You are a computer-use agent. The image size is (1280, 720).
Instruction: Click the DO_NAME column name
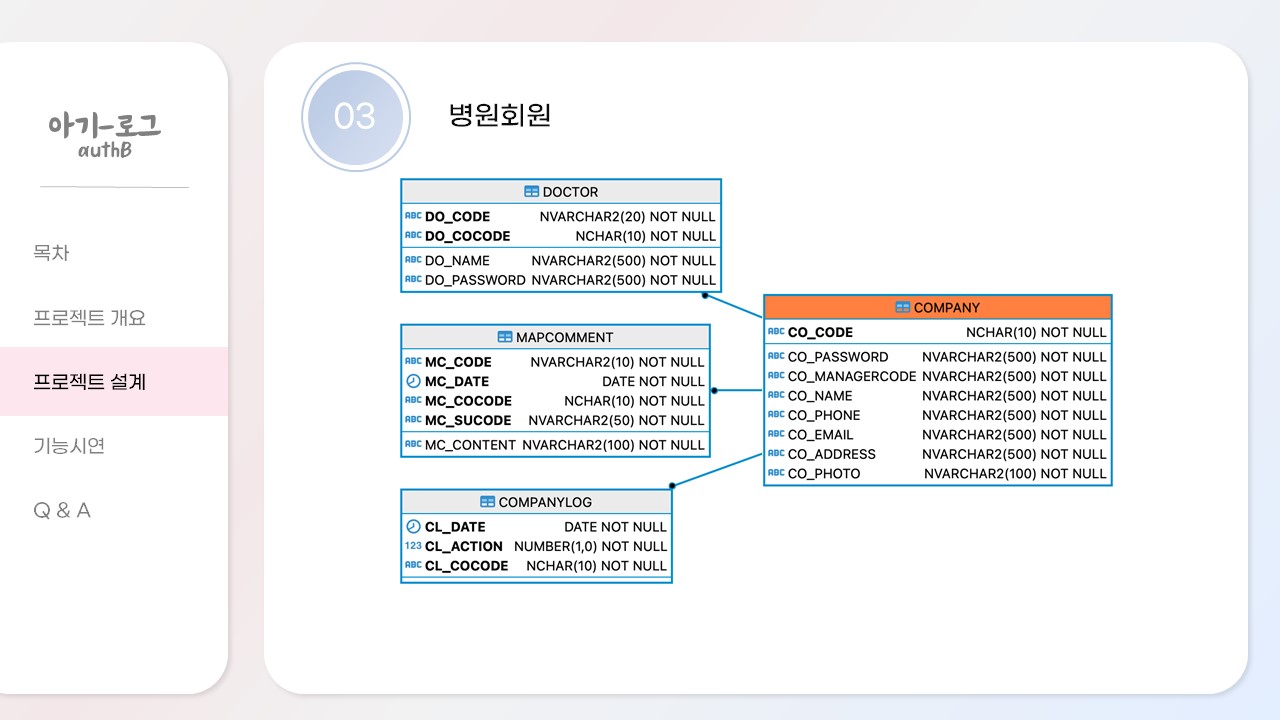coord(457,260)
